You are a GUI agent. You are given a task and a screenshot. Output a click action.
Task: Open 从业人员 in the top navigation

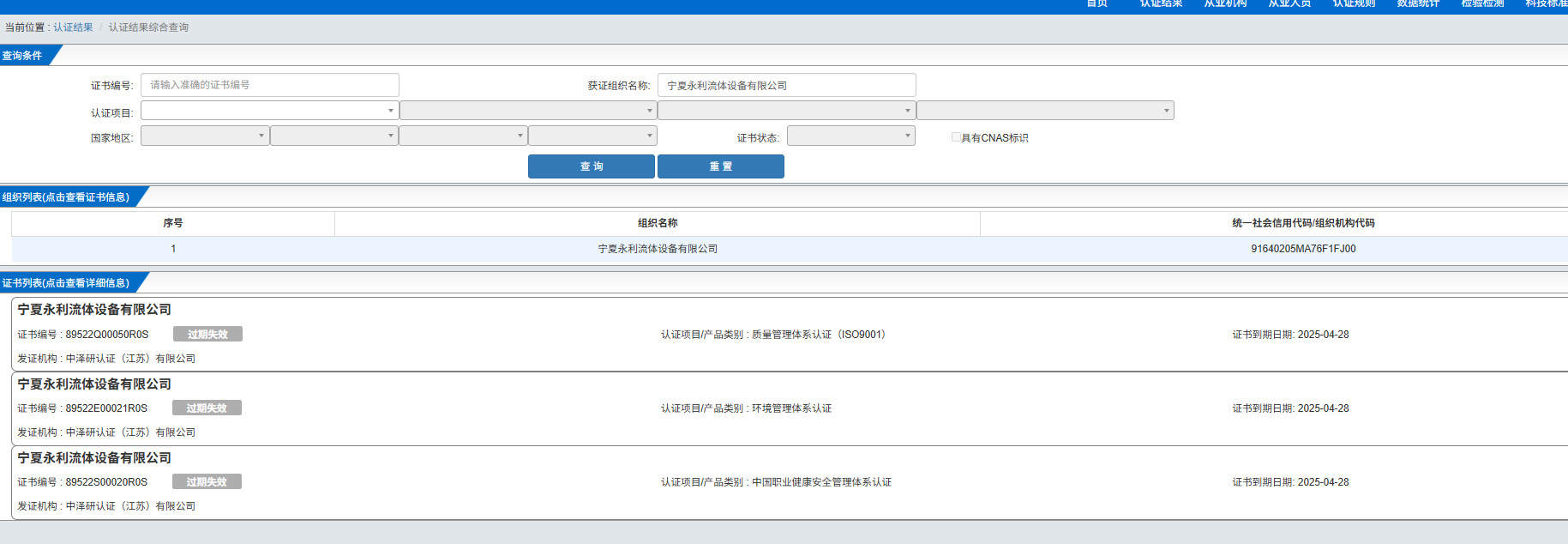pos(1289,4)
